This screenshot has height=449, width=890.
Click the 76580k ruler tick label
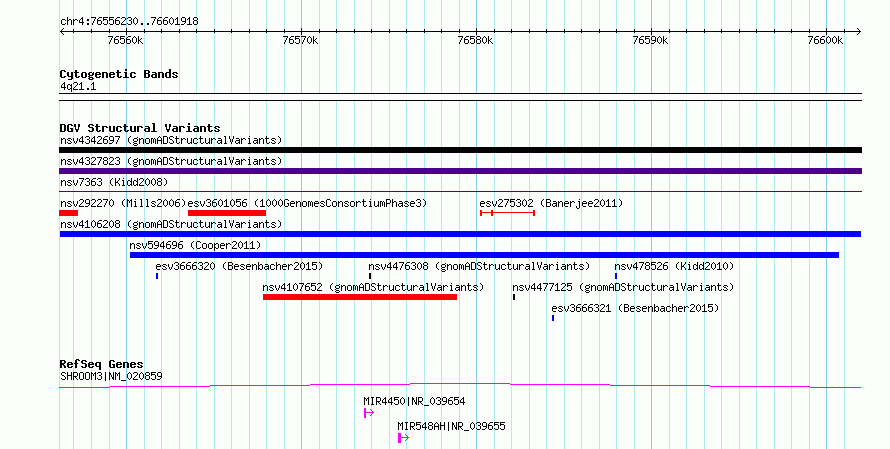pyautogui.click(x=476, y=41)
